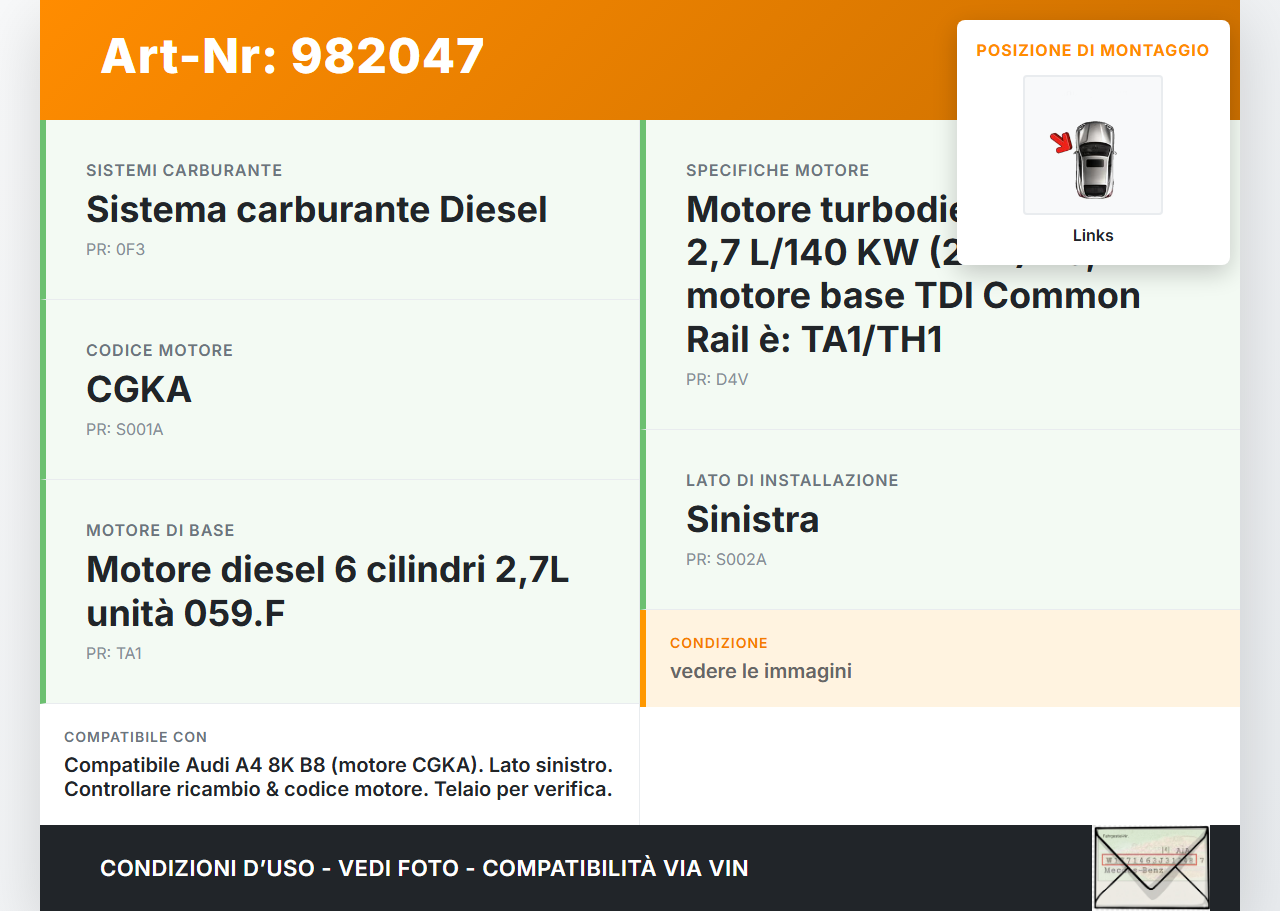Image resolution: width=1280 pixels, height=911 pixels.
Task: Click the 'Motore di base' label
Action: click(160, 530)
